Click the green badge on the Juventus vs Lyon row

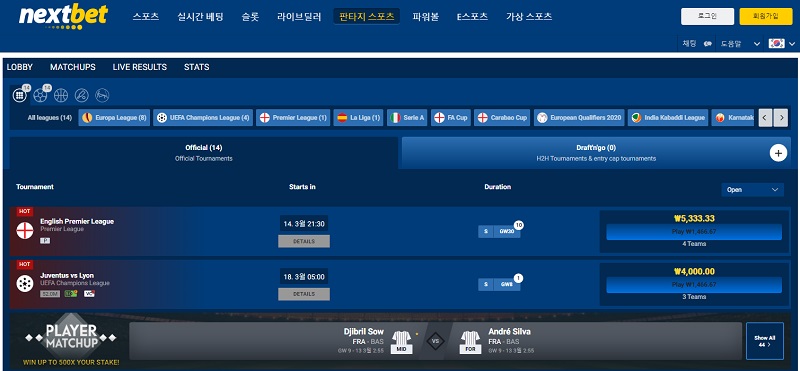(x=71, y=293)
